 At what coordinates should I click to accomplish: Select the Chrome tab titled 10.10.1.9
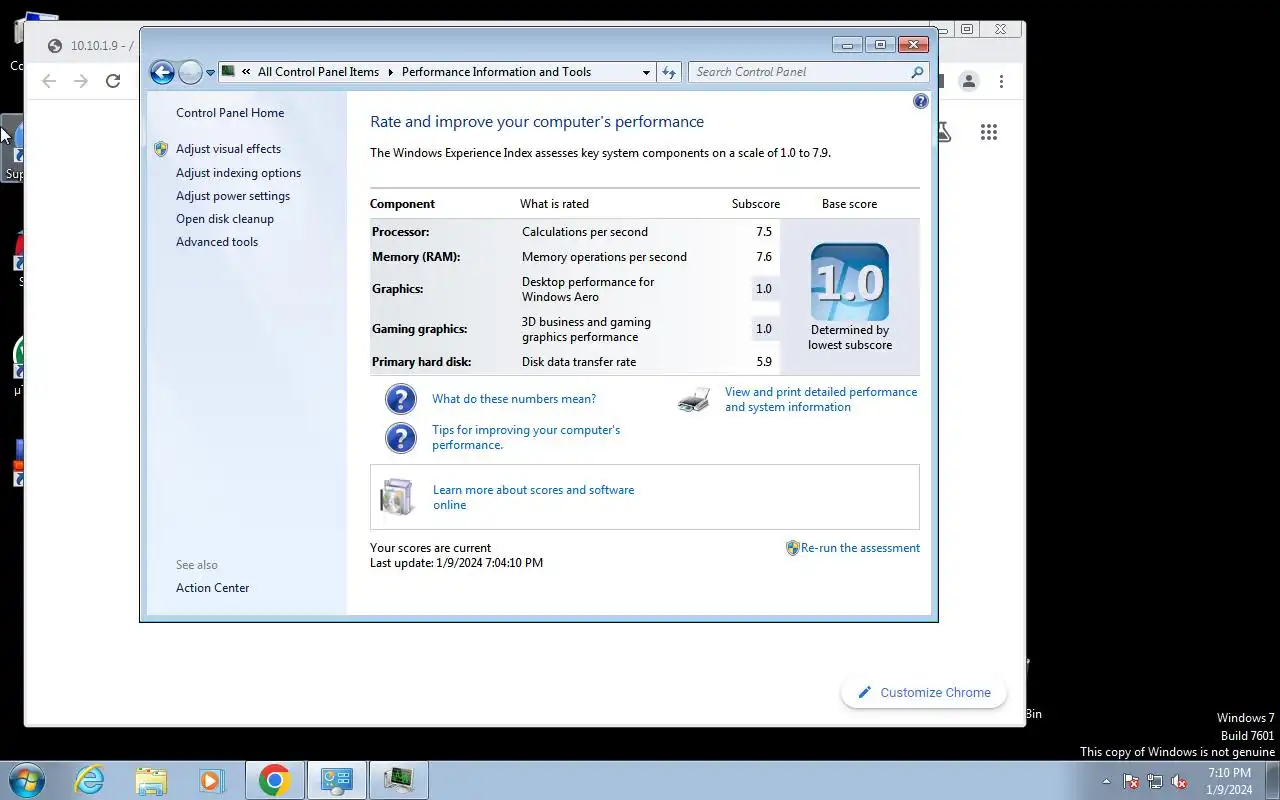tap(90, 46)
